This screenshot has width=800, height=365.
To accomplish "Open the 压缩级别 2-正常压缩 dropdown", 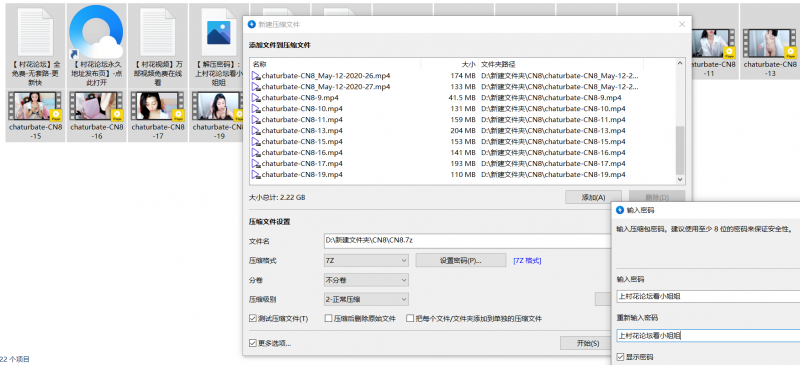I will [x=366, y=299].
